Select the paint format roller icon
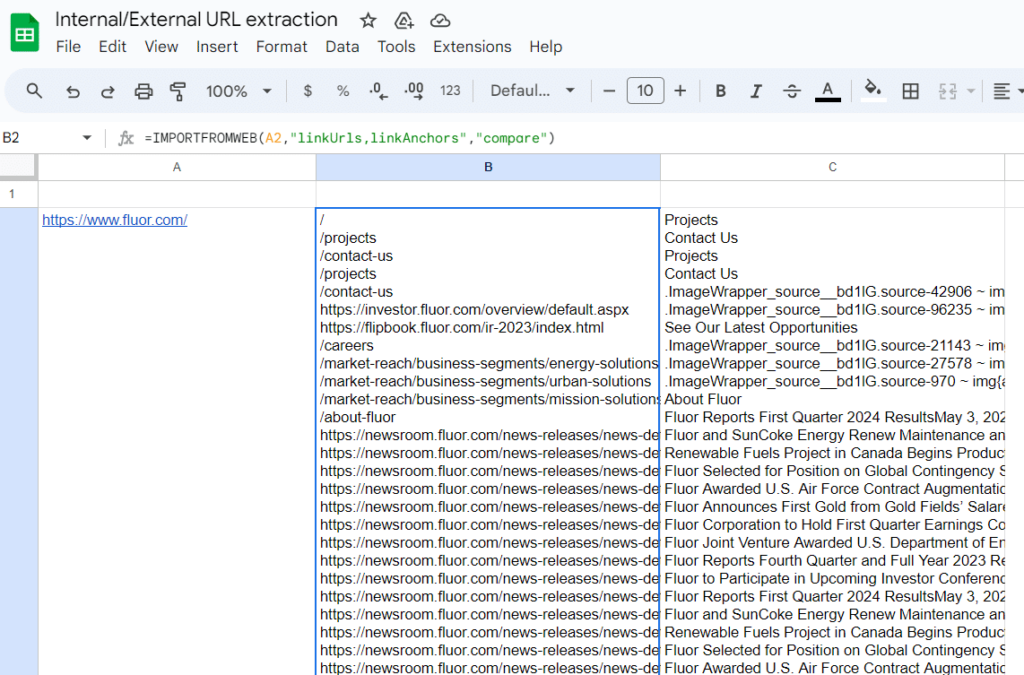 [x=178, y=91]
